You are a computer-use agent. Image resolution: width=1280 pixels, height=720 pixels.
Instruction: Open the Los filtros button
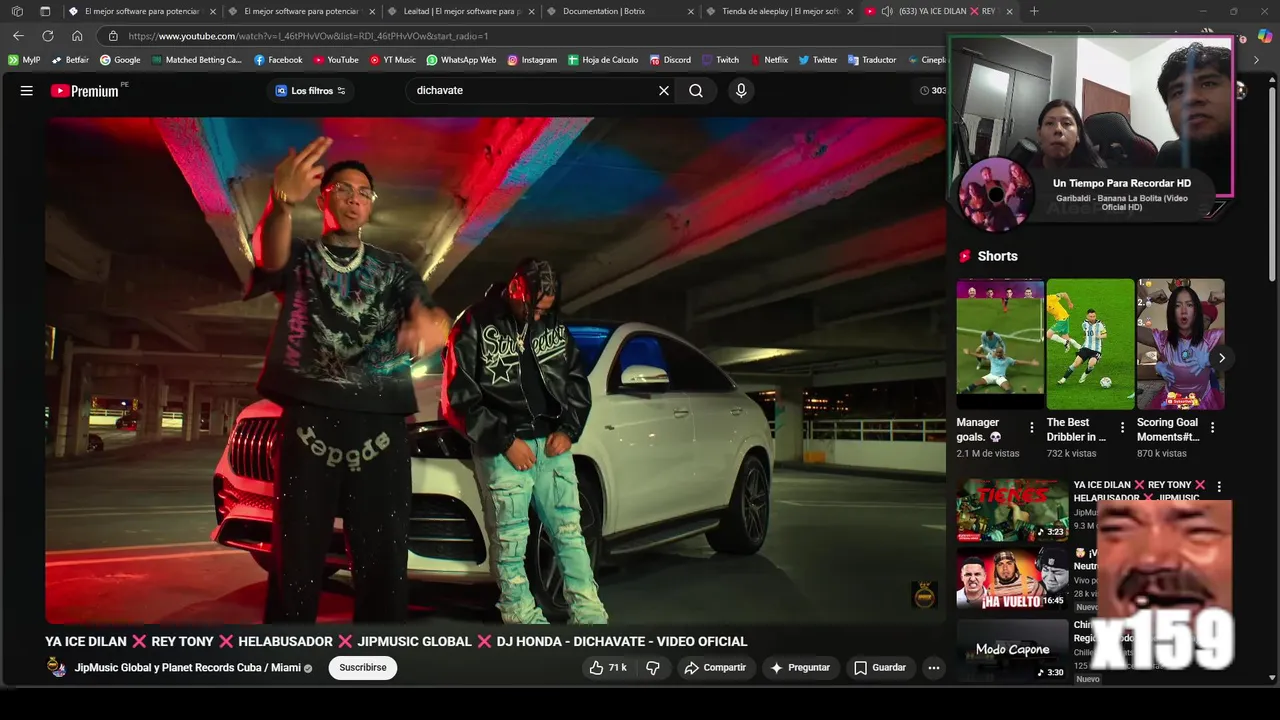click(311, 91)
